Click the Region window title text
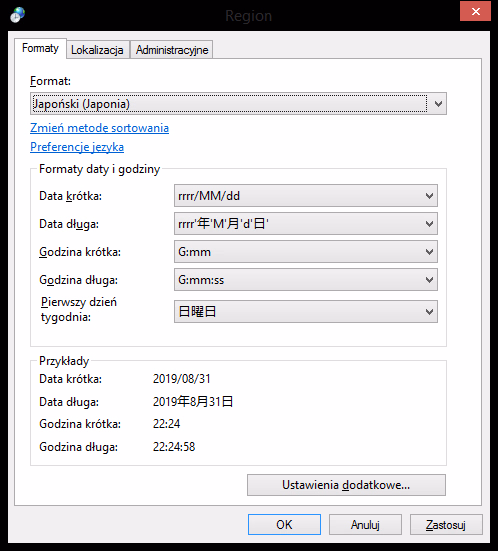 tap(248, 16)
